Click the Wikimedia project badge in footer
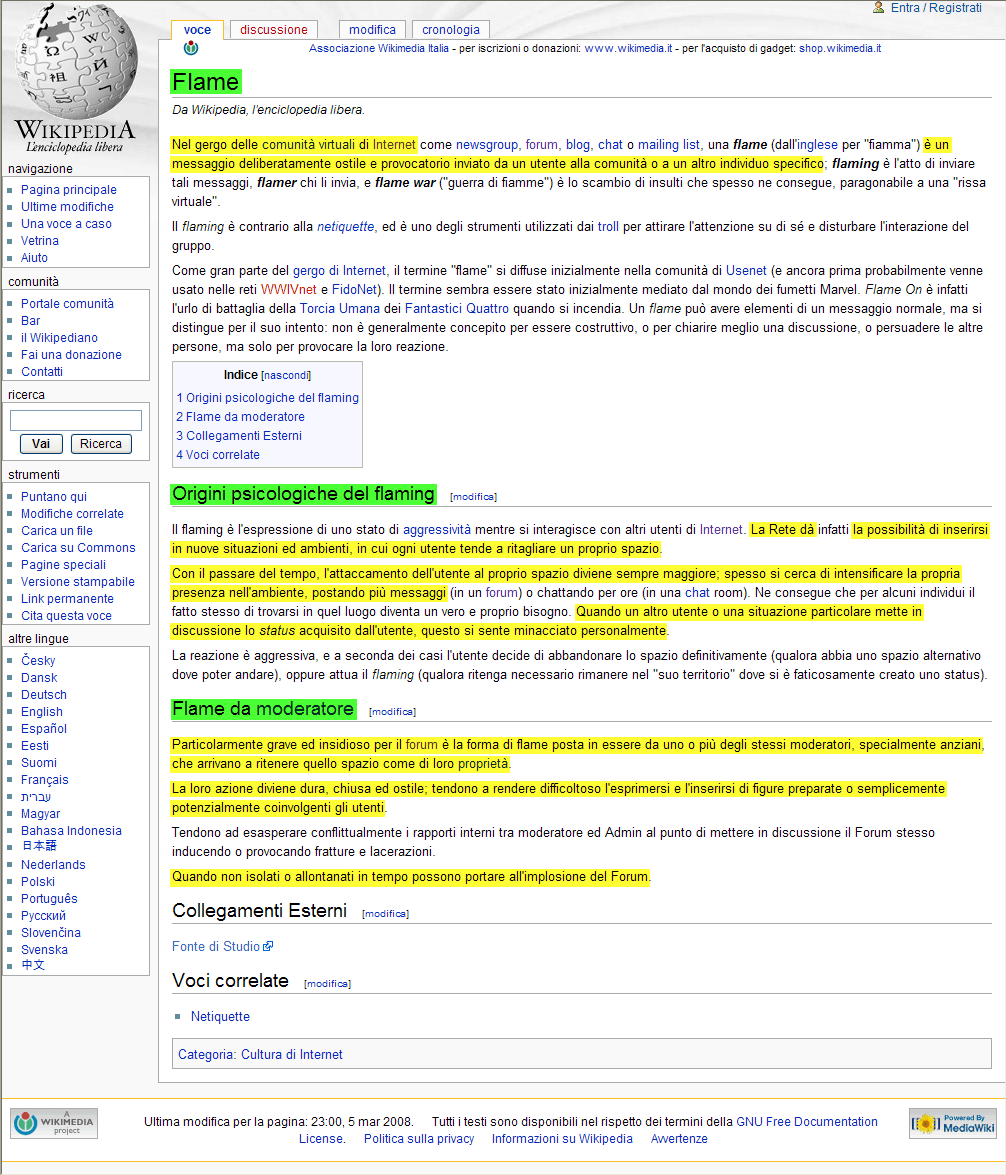 click(x=54, y=1123)
